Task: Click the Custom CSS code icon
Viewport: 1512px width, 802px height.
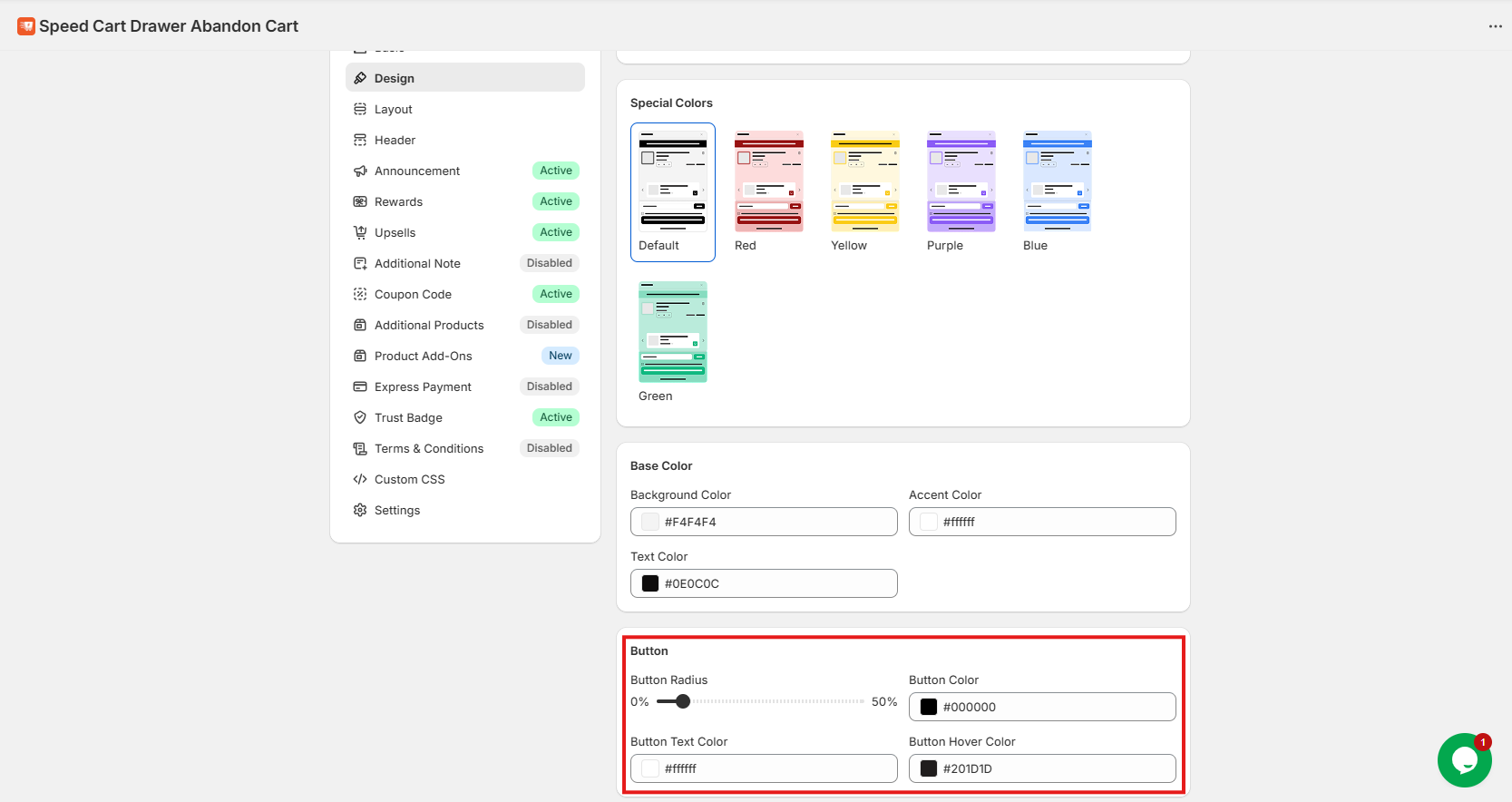Action: coord(360,479)
